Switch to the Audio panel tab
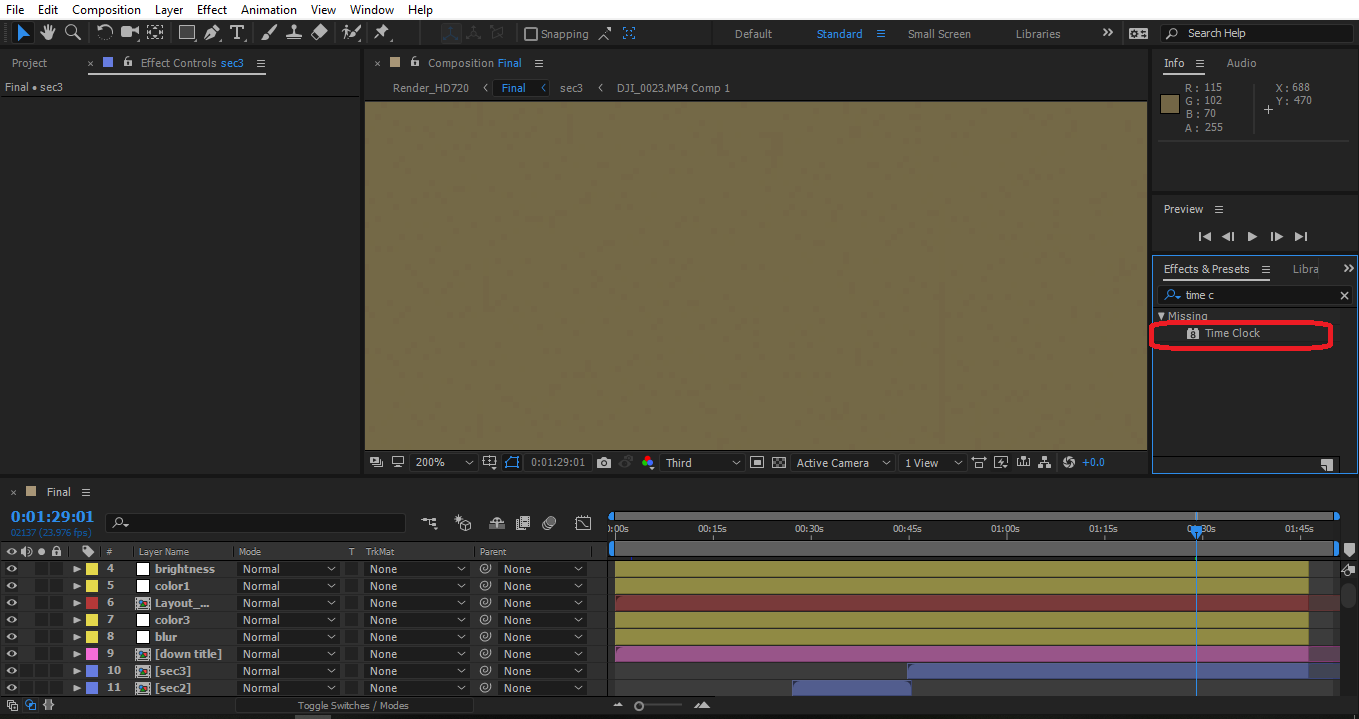The height and width of the screenshot is (719, 1359). (1241, 63)
